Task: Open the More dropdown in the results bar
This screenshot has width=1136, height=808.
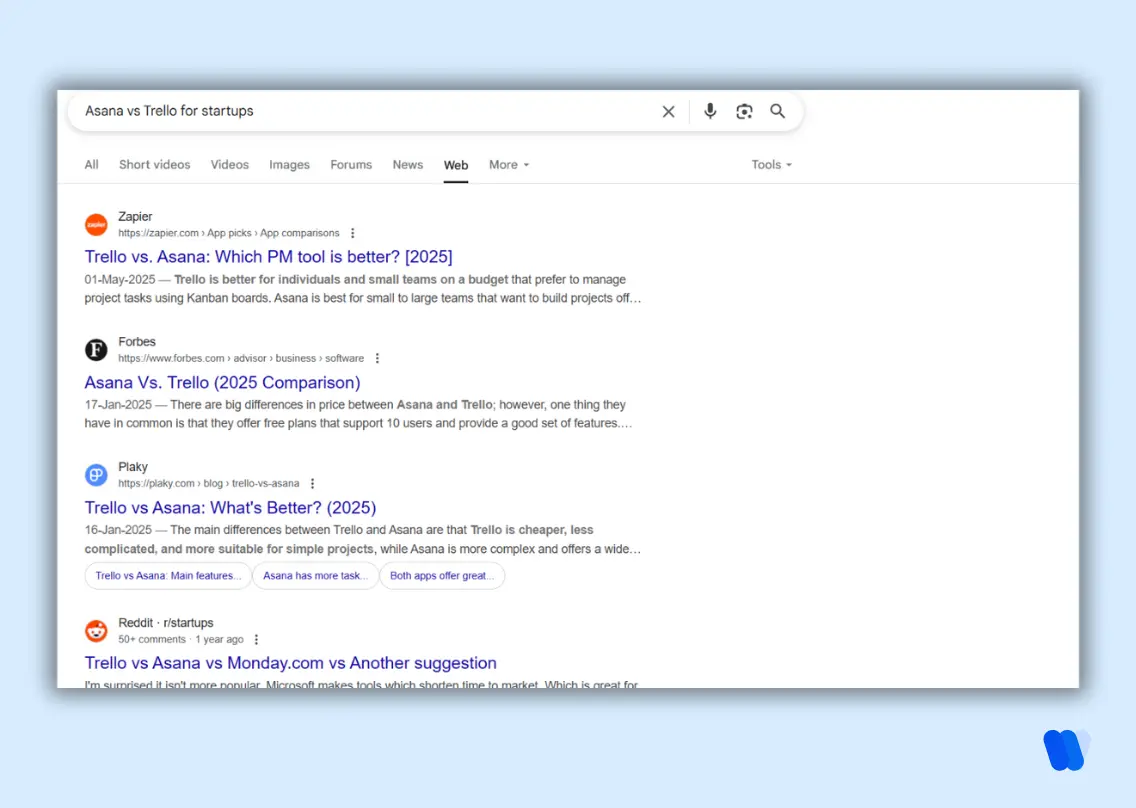Action: pyautogui.click(x=508, y=164)
